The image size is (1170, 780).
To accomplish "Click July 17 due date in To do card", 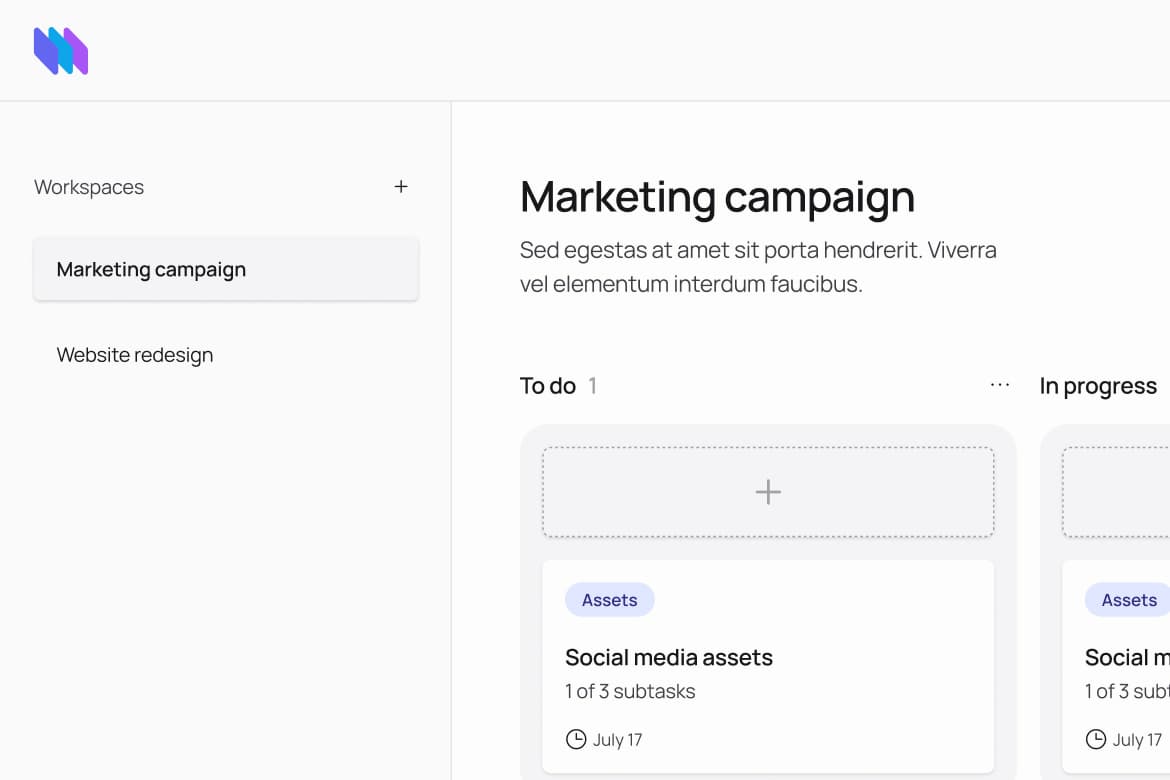I will click(x=617, y=740).
